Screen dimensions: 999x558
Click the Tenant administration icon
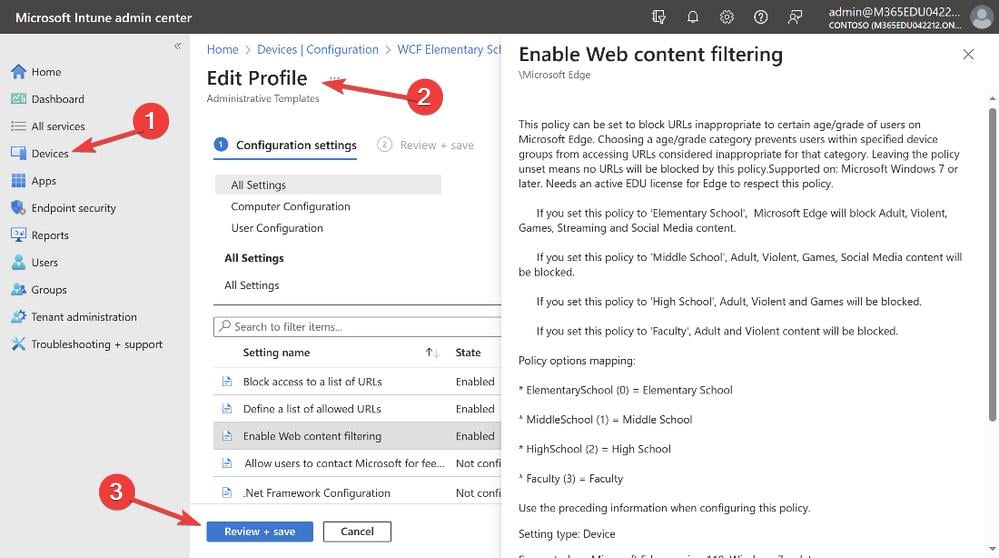(x=18, y=317)
